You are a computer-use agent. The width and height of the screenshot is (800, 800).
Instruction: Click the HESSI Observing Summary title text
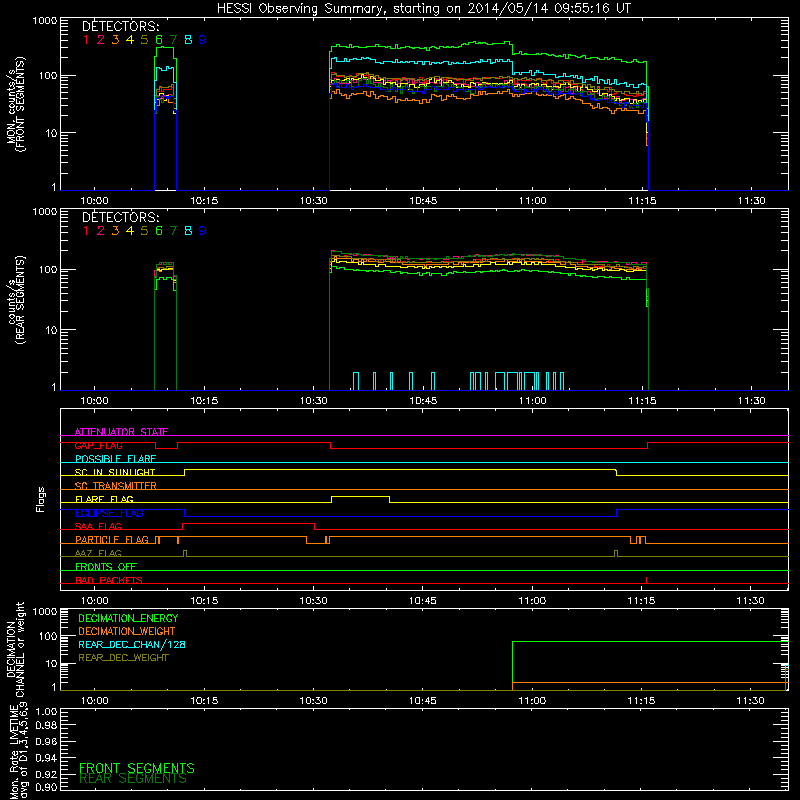click(424, 9)
